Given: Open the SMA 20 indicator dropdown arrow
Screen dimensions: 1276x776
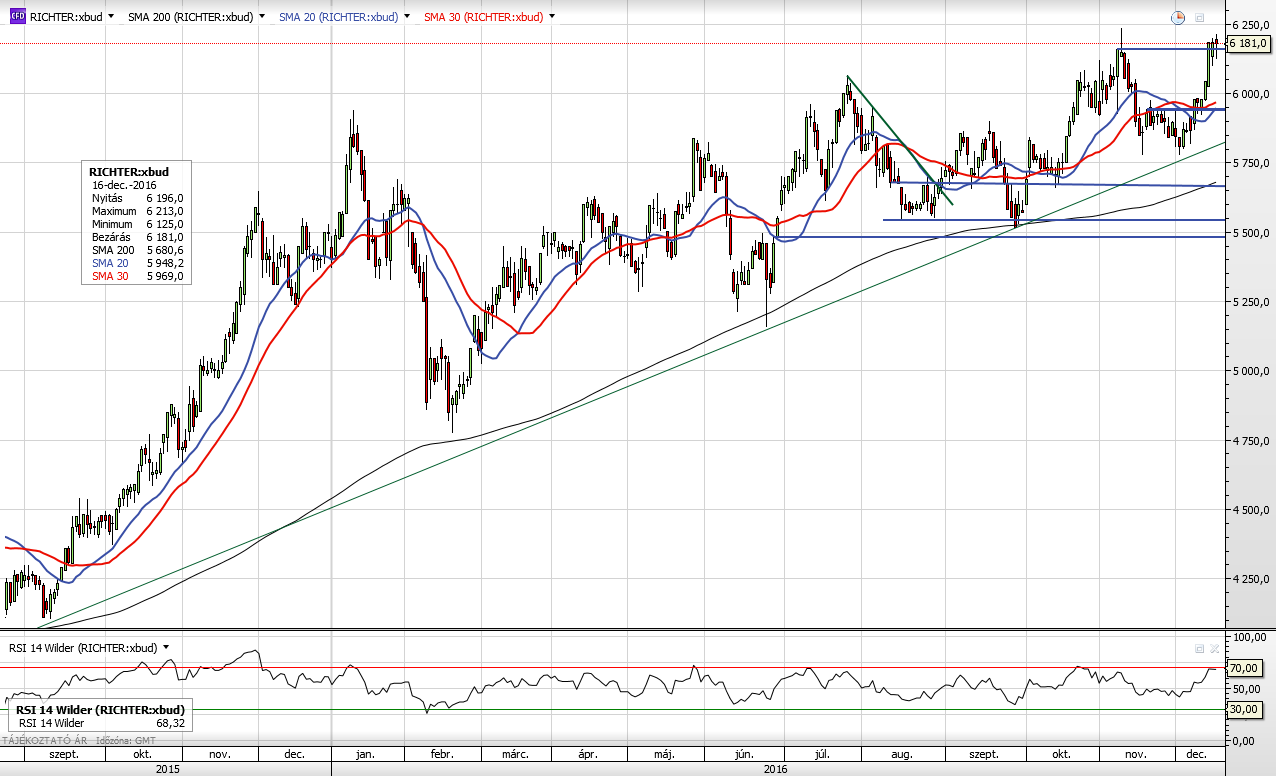Looking at the screenshot, I should [407, 17].
